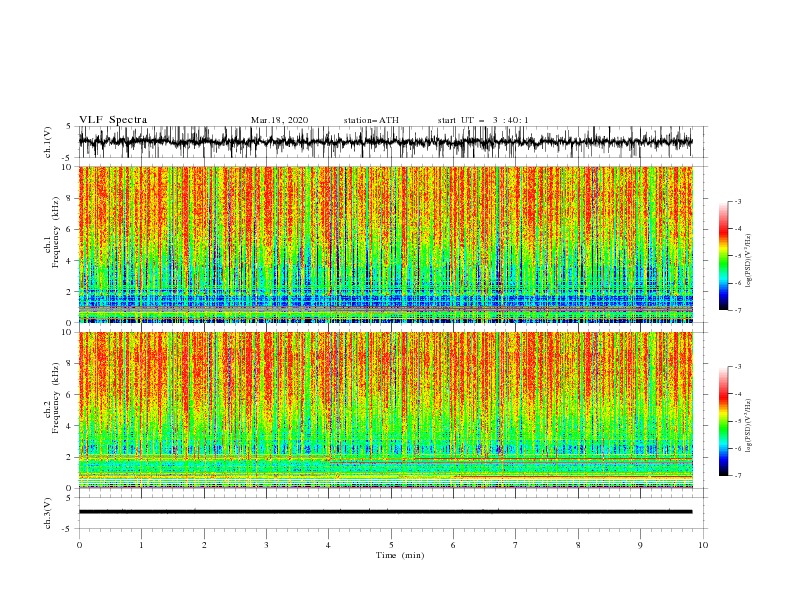792x612 pixels.
Task: Click the 'ch.1(V)' axis label
Action: pyautogui.click(x=48, y=142)
